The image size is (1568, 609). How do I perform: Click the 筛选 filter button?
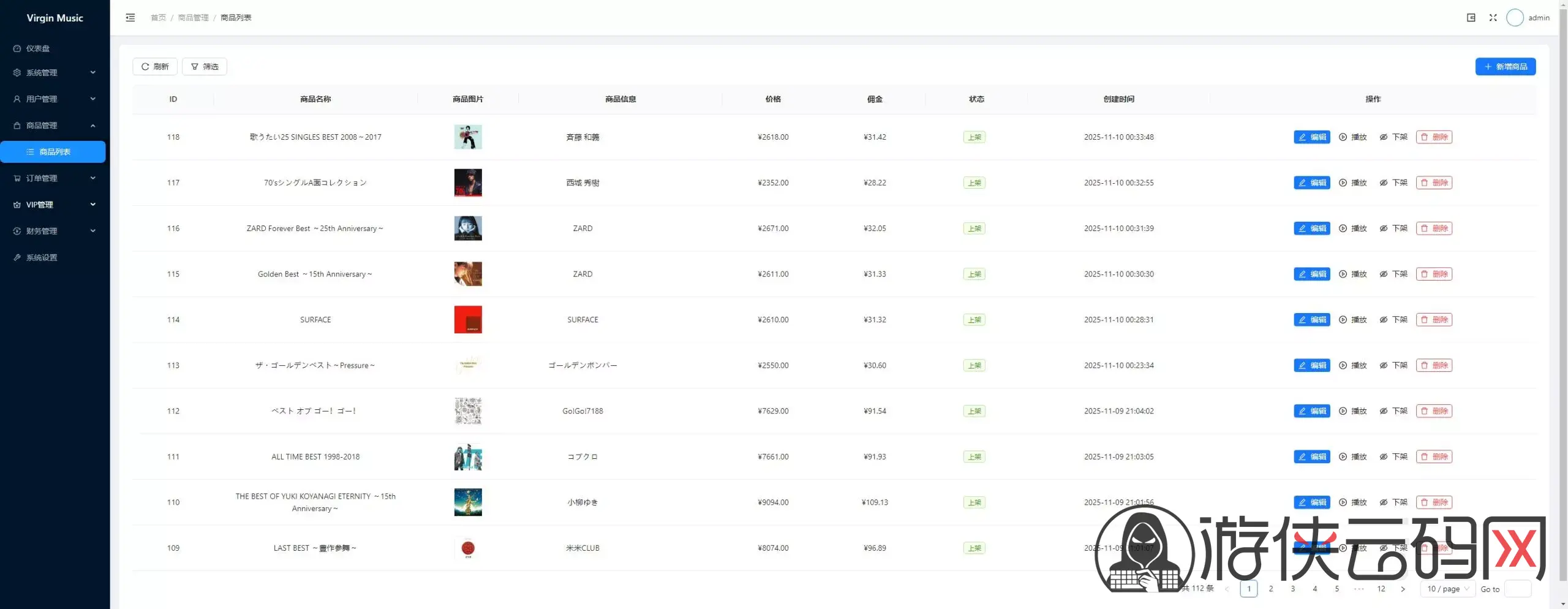[x=205, y=67]
